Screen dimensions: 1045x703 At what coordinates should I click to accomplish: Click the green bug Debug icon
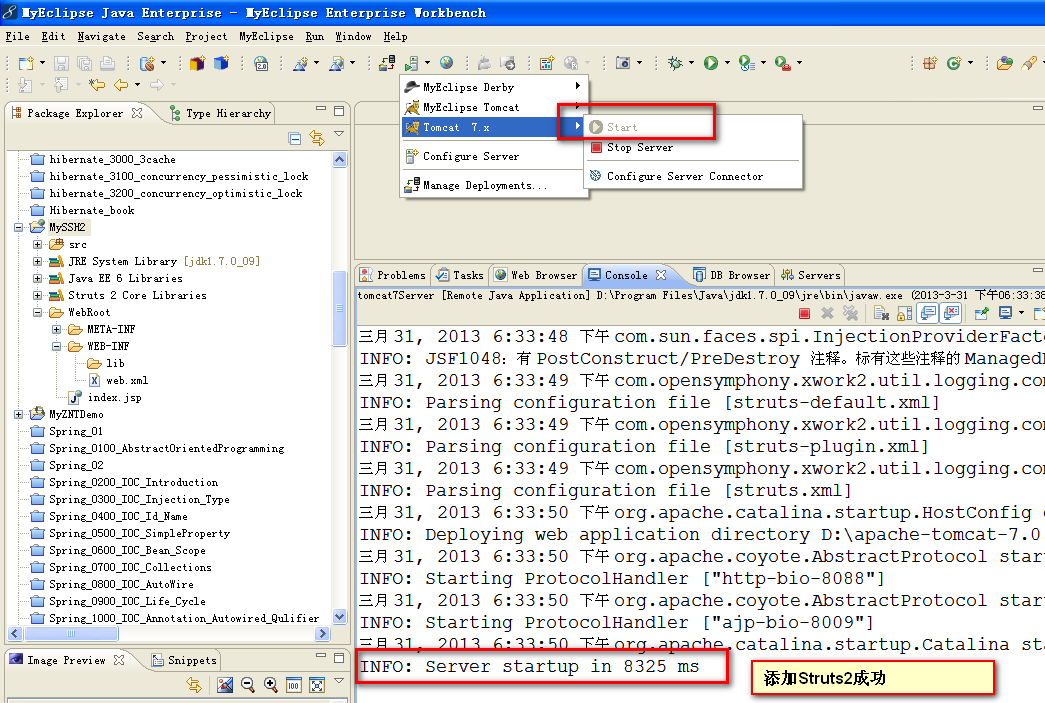(x=676, y=63)
